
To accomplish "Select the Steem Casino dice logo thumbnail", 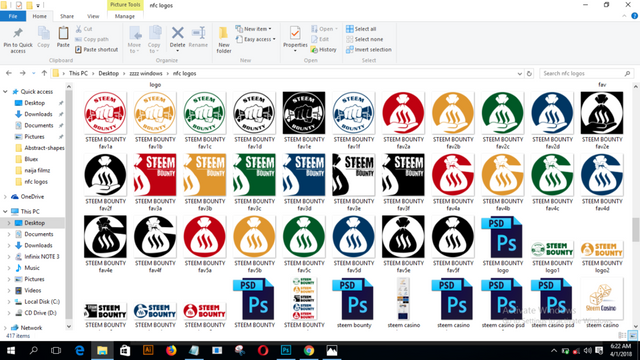I will 602,299.
